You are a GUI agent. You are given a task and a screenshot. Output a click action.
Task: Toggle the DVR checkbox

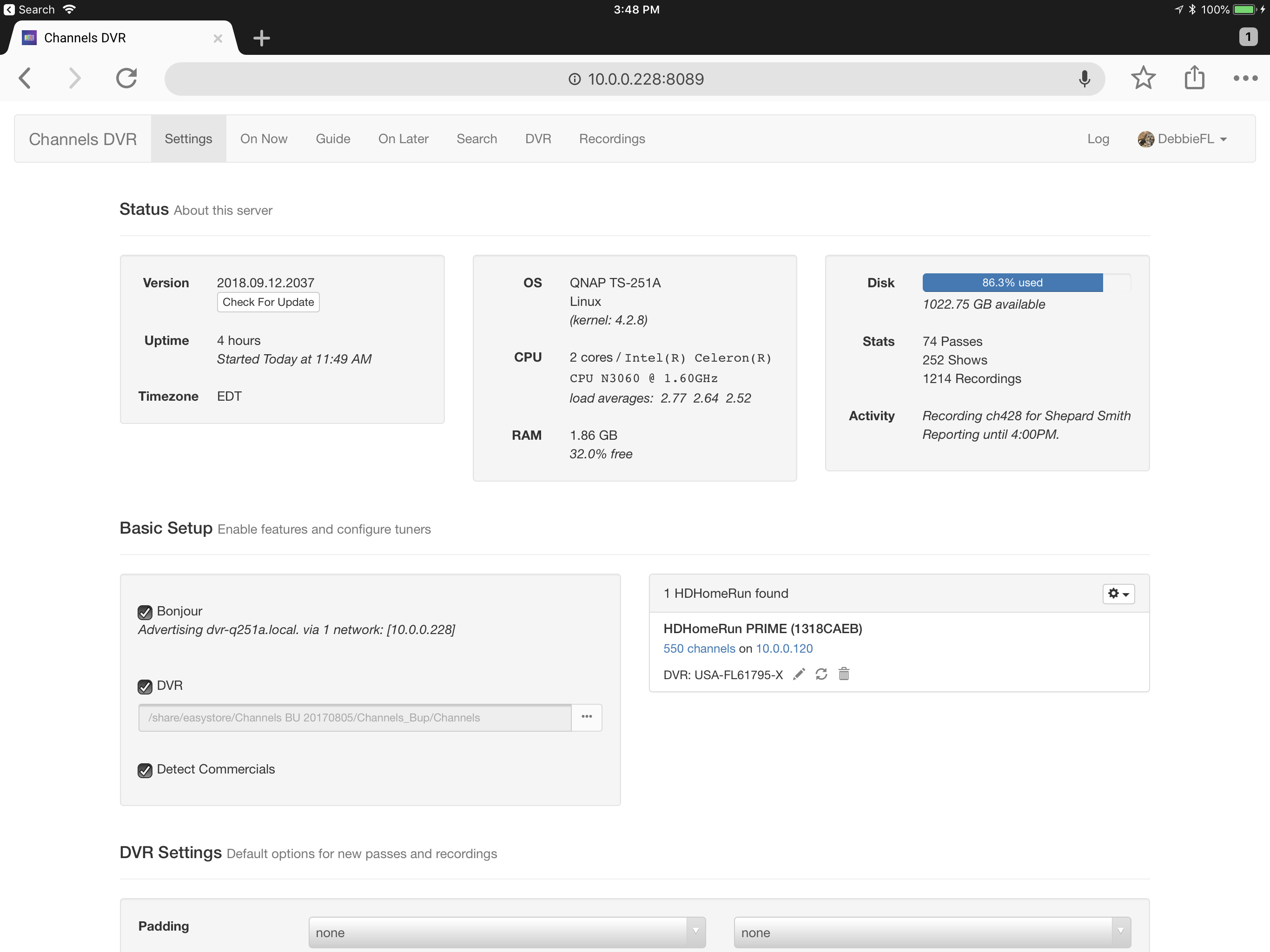145,686
